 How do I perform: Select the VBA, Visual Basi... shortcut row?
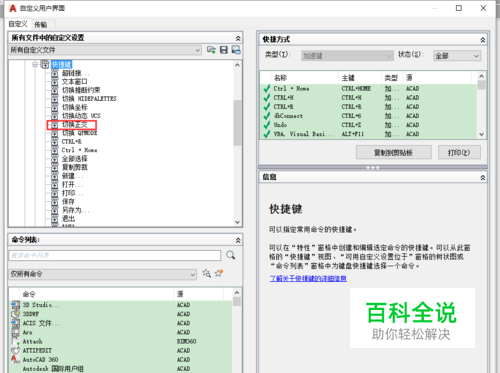click(x=369, y=134)
